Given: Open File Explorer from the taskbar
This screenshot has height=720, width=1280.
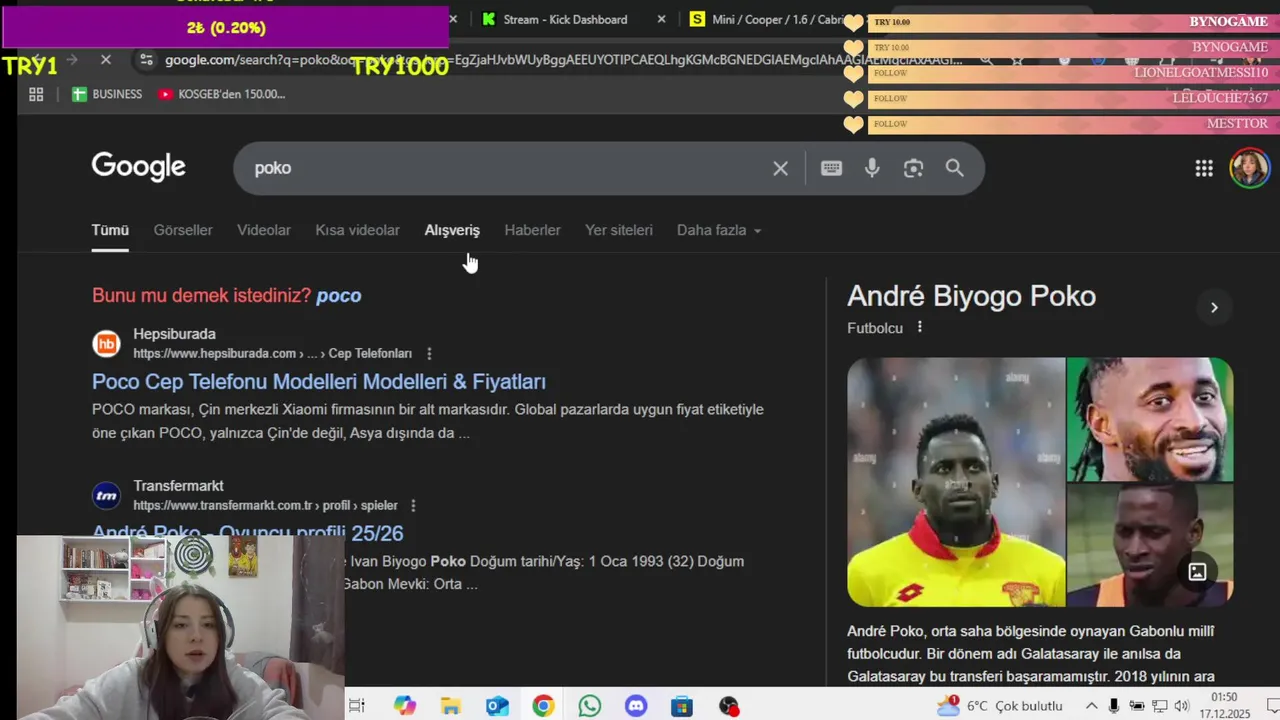Looking at the screenshot, I should pos(451,706).
